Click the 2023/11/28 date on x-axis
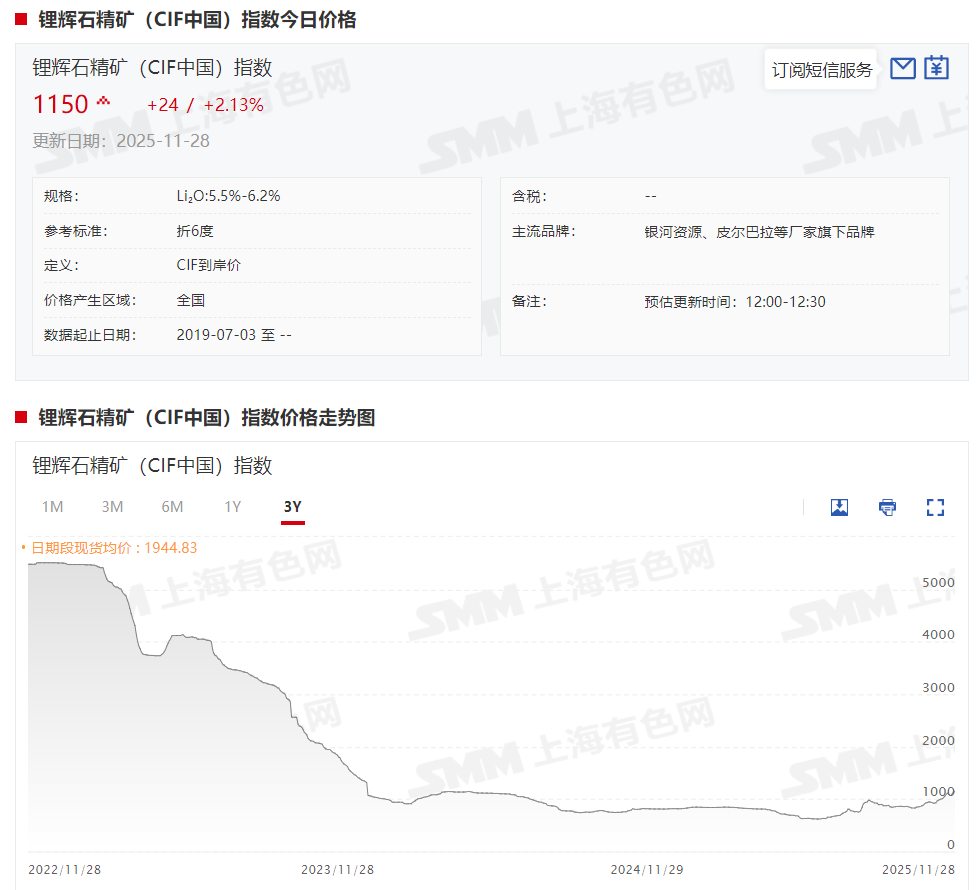Screen dimensions: 976x890 (337, 870)
